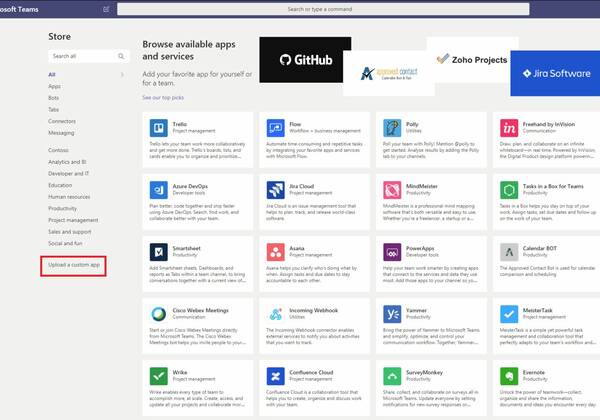Viewport: 600px width, 420px height.
Task: Click the SurveyMonkey app title
Action: [424, 372]
